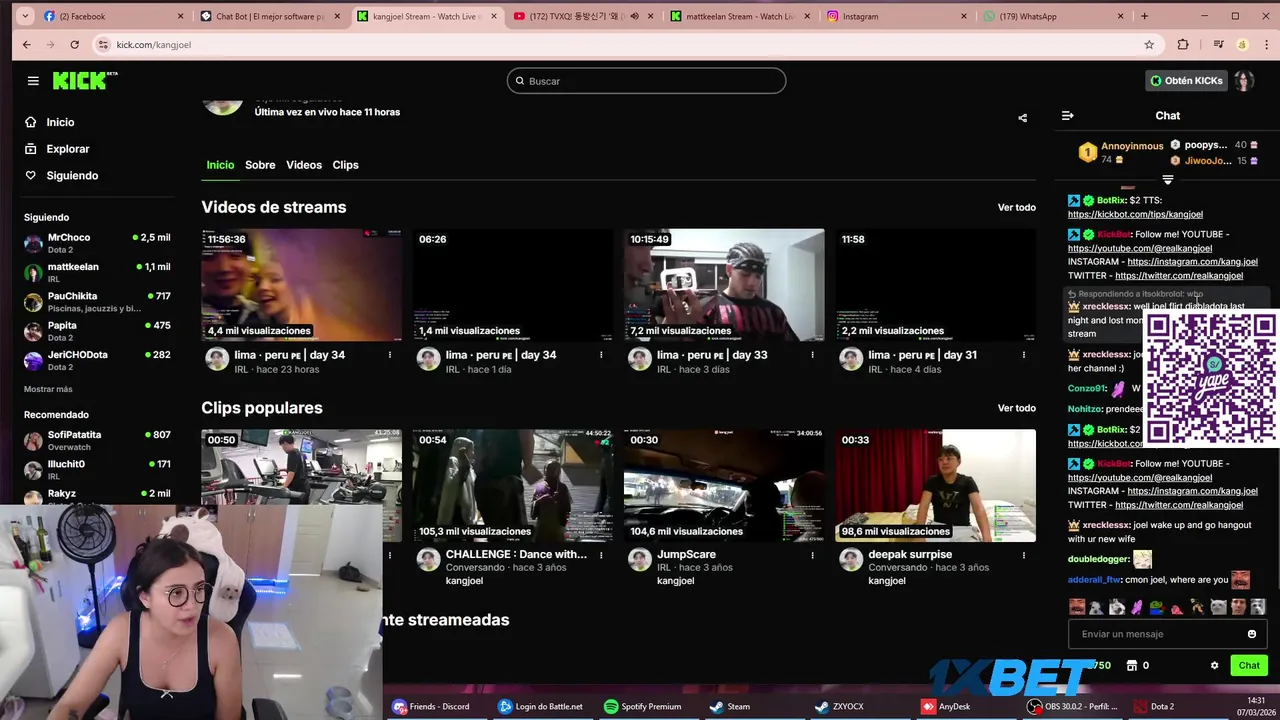Open MrChoco channel in sidebar
The width and height of the screenshot is (1280, 720).
click(97, 243)
